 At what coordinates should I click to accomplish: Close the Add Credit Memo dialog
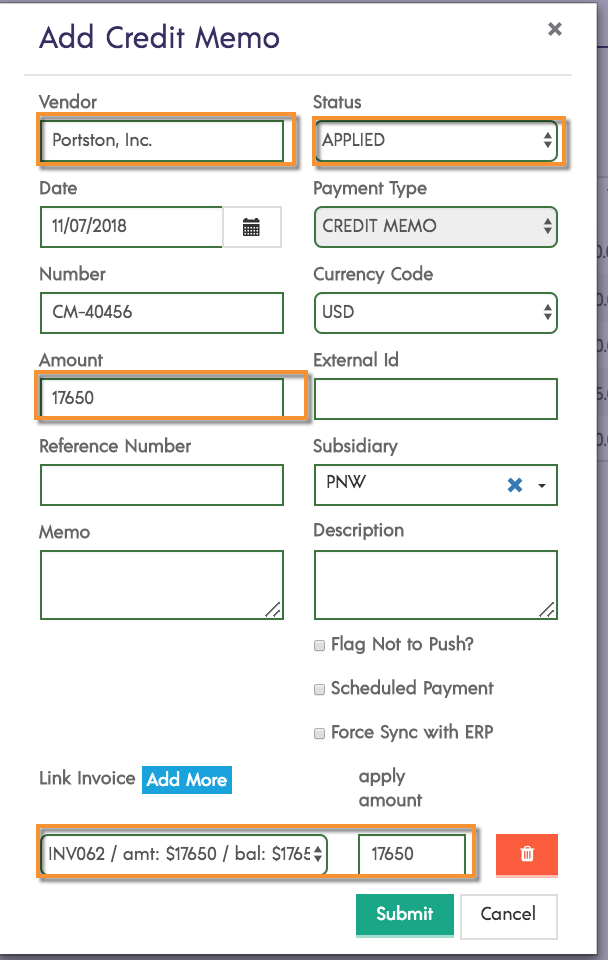pos(555,29)
